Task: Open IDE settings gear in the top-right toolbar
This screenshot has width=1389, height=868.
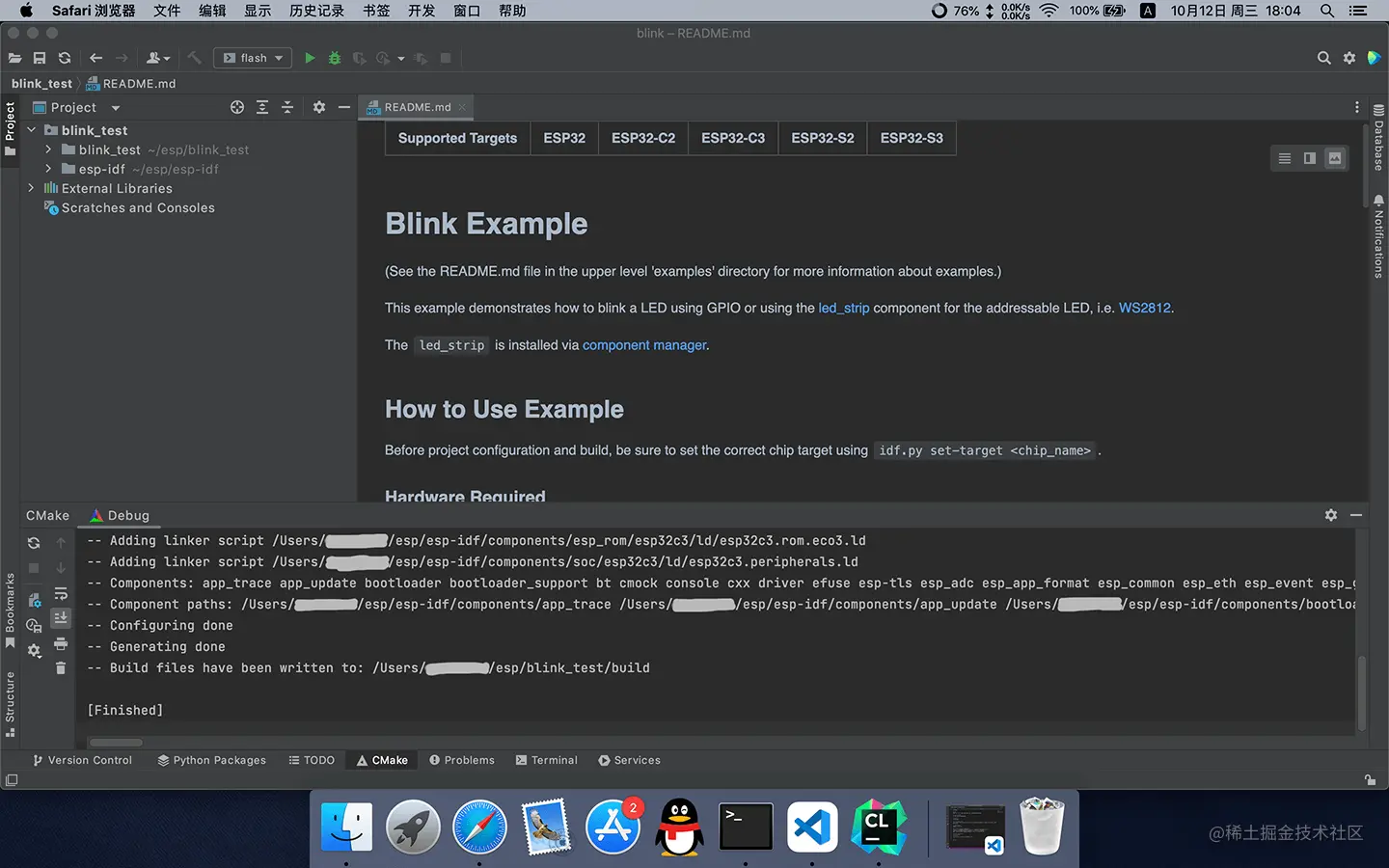Action: click(1349, 58)
